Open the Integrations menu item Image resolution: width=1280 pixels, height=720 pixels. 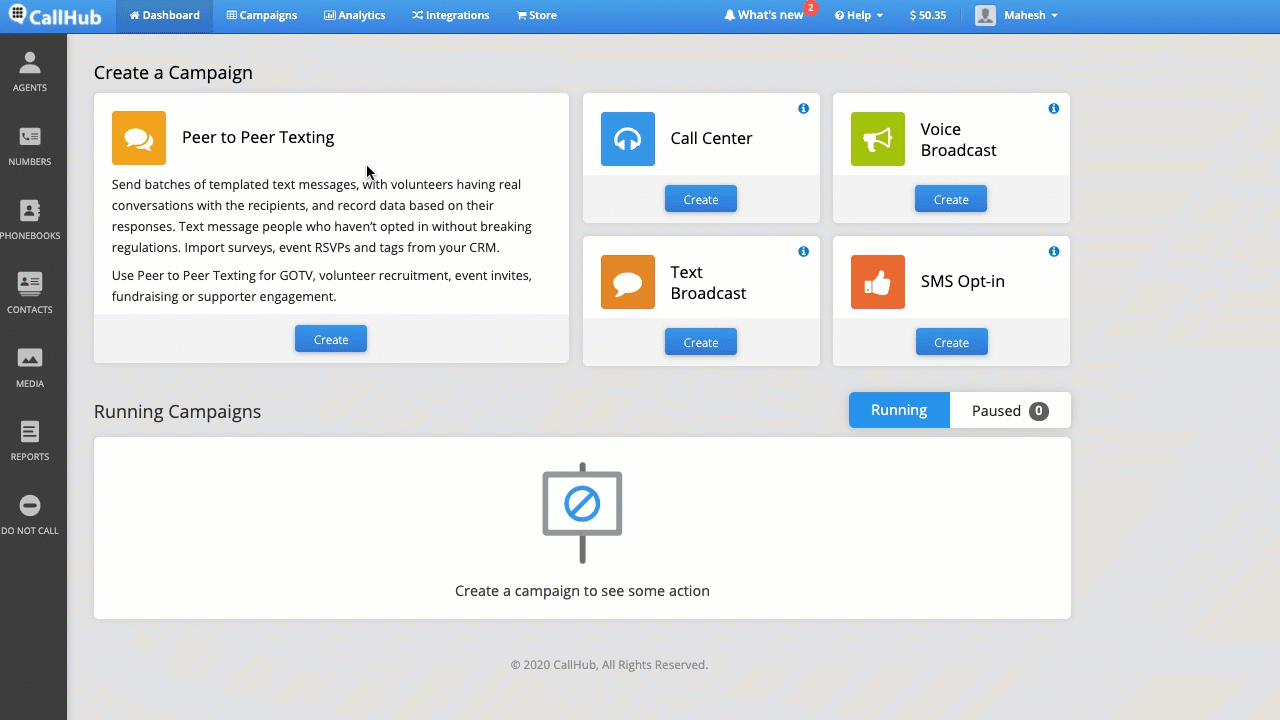(x=451, y=15)
